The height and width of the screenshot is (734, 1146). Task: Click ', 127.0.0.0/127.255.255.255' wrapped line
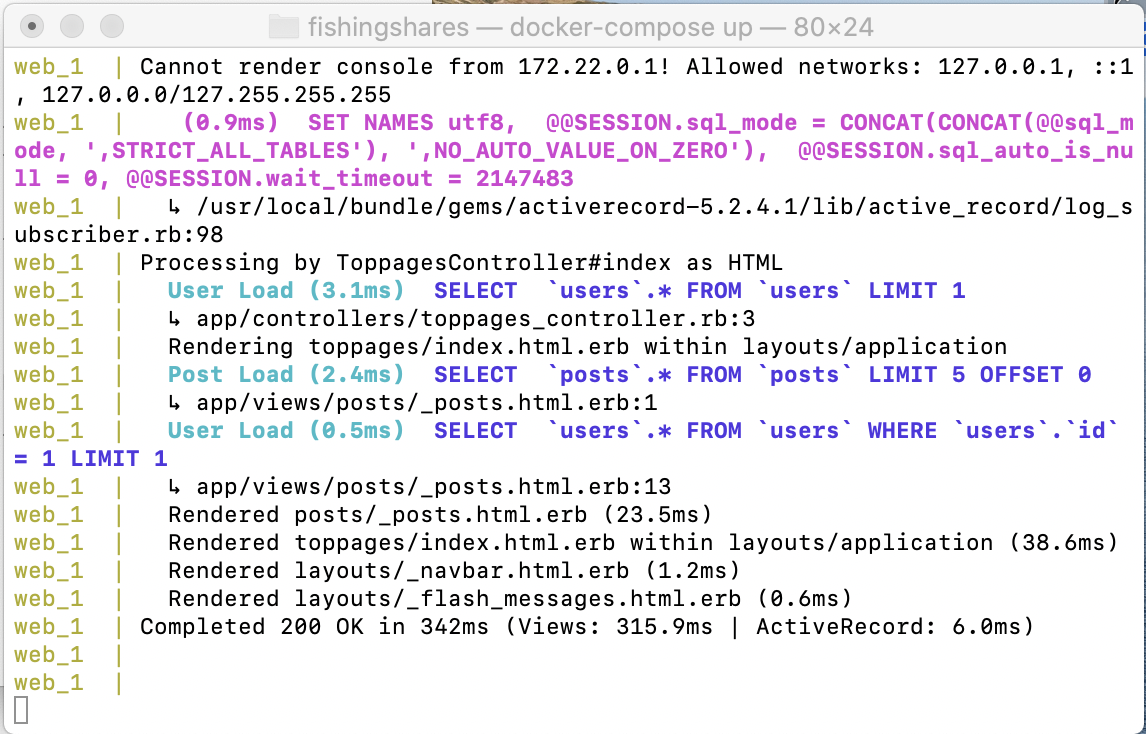coord(202,95)
